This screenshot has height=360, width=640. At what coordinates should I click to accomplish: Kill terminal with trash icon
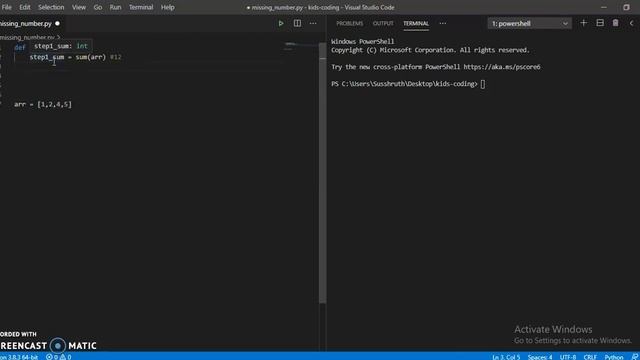[616, 23]
